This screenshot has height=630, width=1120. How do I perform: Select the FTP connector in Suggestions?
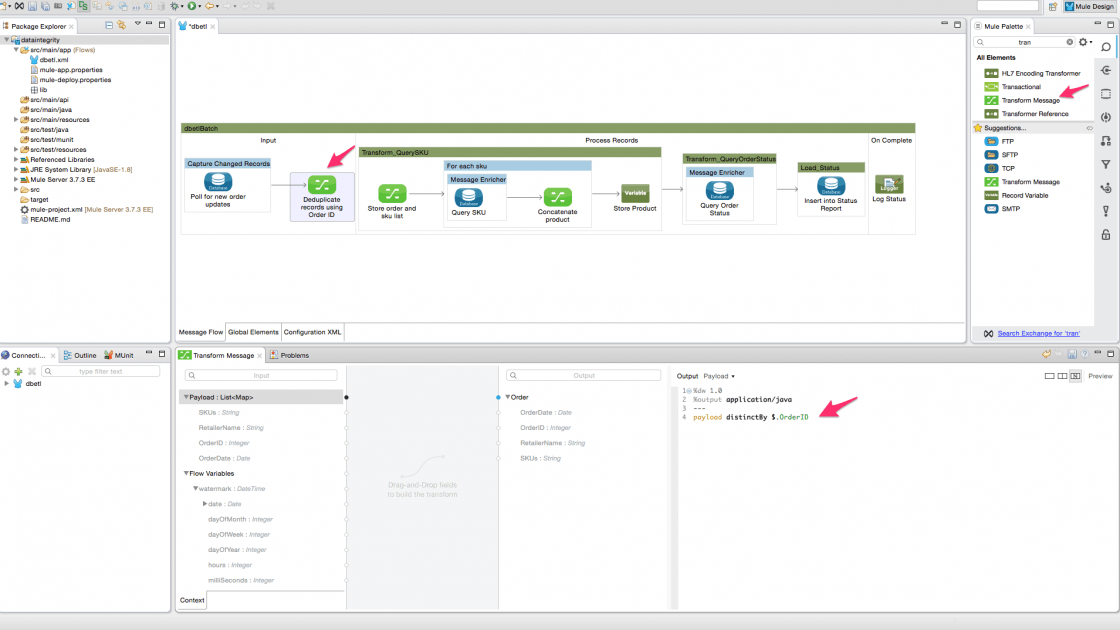click(x=1009, y=141)
